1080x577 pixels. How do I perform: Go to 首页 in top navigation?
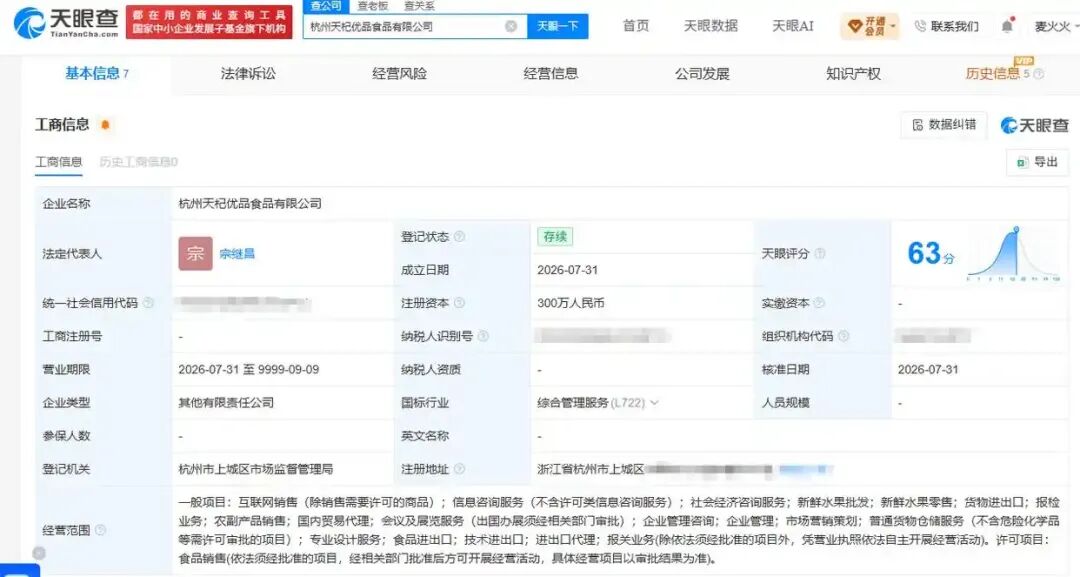pos(636,26)
